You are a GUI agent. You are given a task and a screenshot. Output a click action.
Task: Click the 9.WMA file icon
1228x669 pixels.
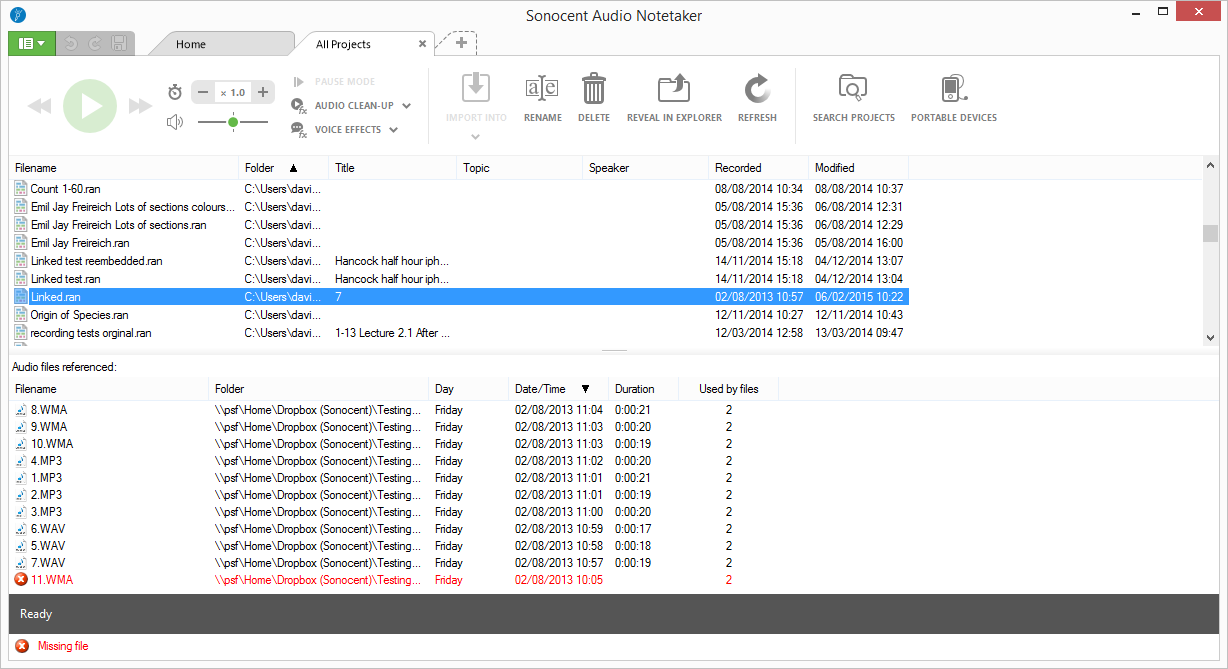[x=21, y=427]
